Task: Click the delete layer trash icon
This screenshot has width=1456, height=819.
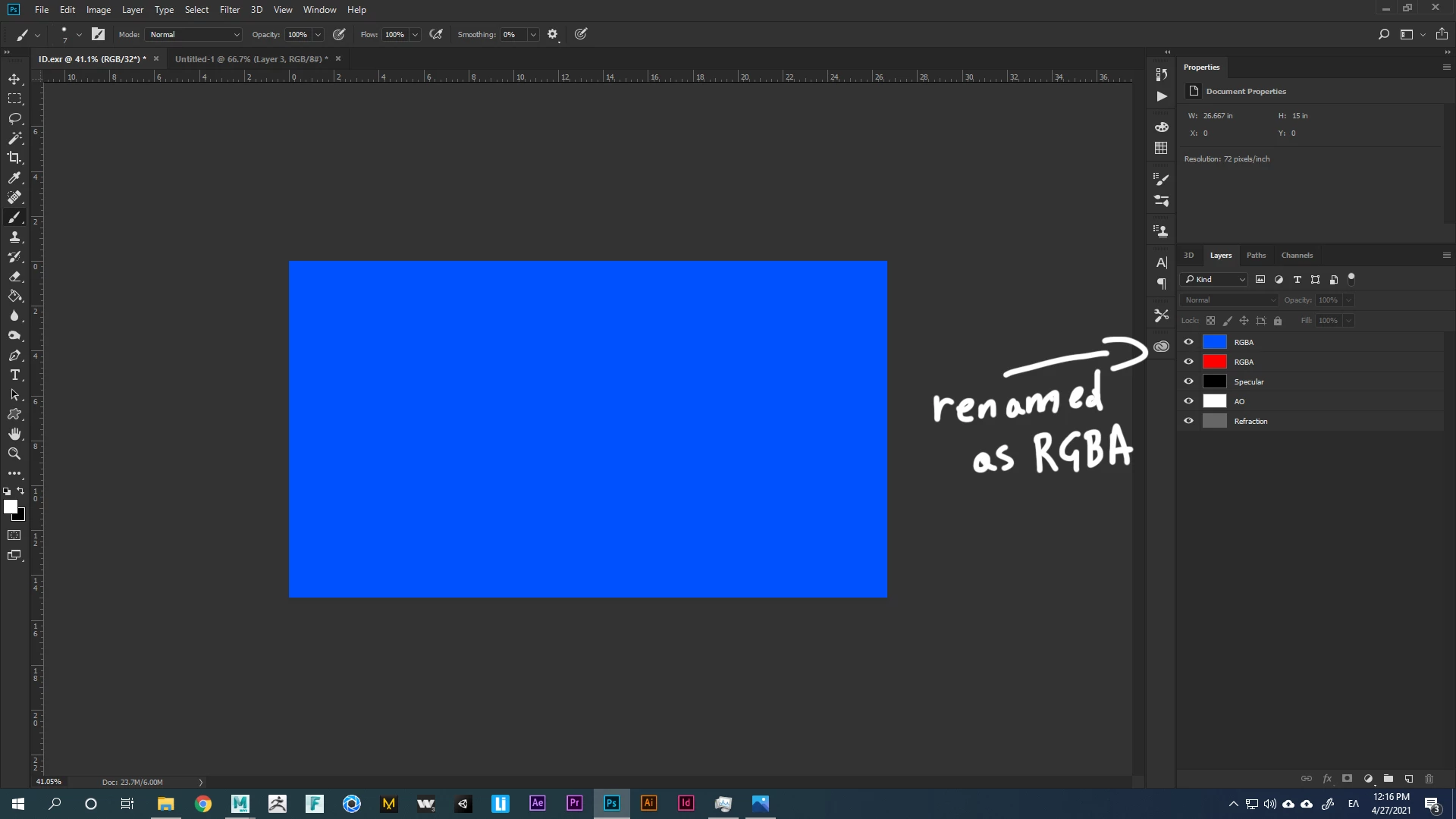Action: pos(1429,779)
